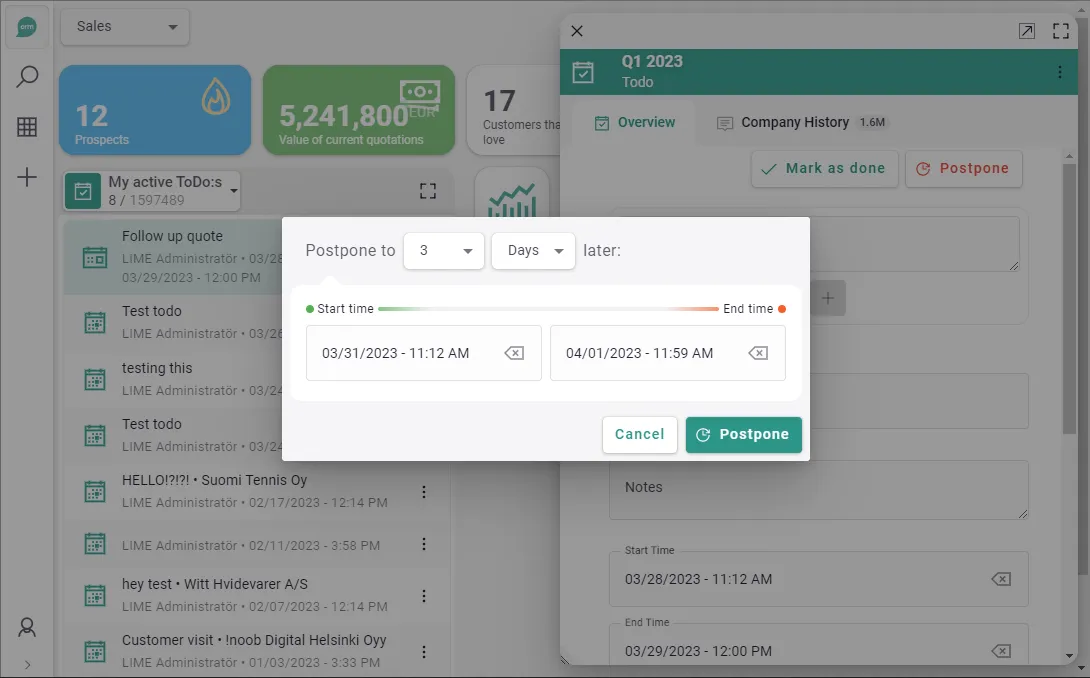This screenshot has height=678, width=1090.
Task: Select the Overview tab
Action: click(635, 123)
